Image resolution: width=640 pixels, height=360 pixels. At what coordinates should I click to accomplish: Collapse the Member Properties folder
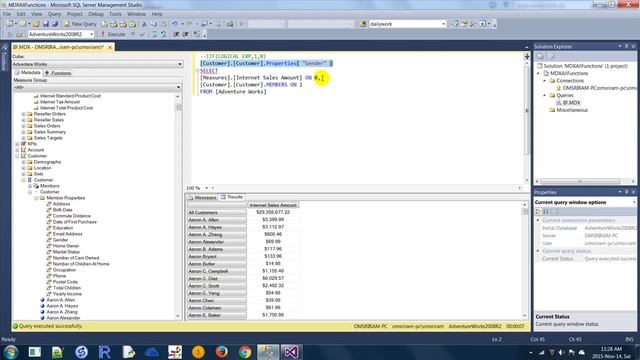(x=36, y=198)
